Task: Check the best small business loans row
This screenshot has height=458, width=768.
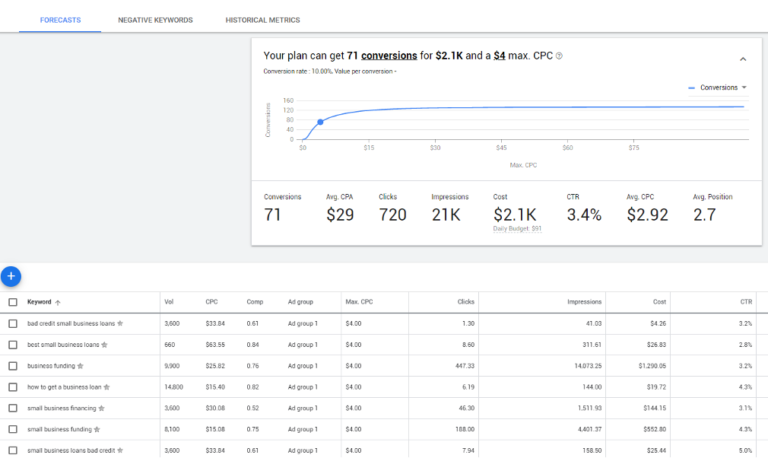Action: point(13,345)
